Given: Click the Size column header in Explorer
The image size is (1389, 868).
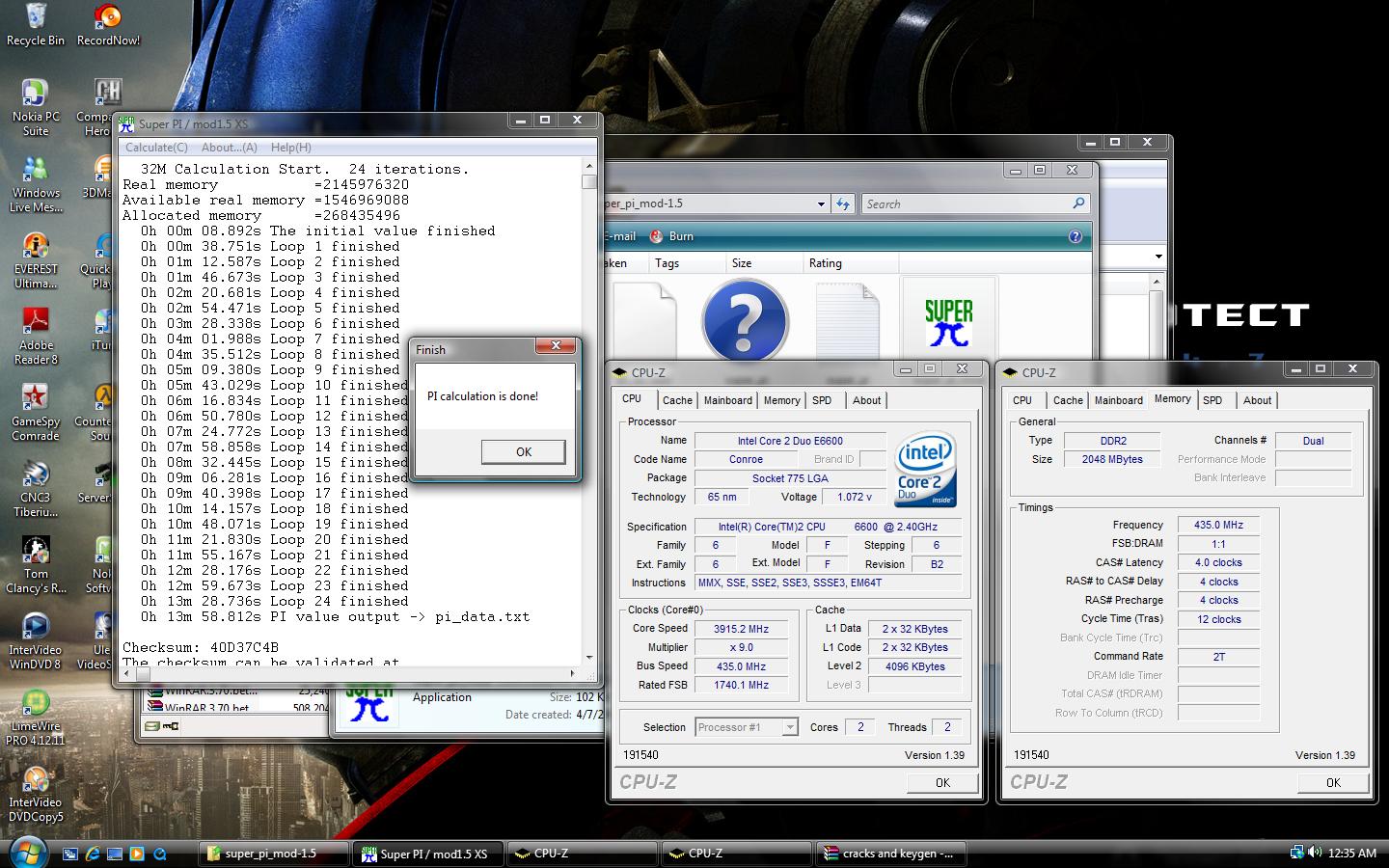Looking at the screenshot, I should point(762,263).
